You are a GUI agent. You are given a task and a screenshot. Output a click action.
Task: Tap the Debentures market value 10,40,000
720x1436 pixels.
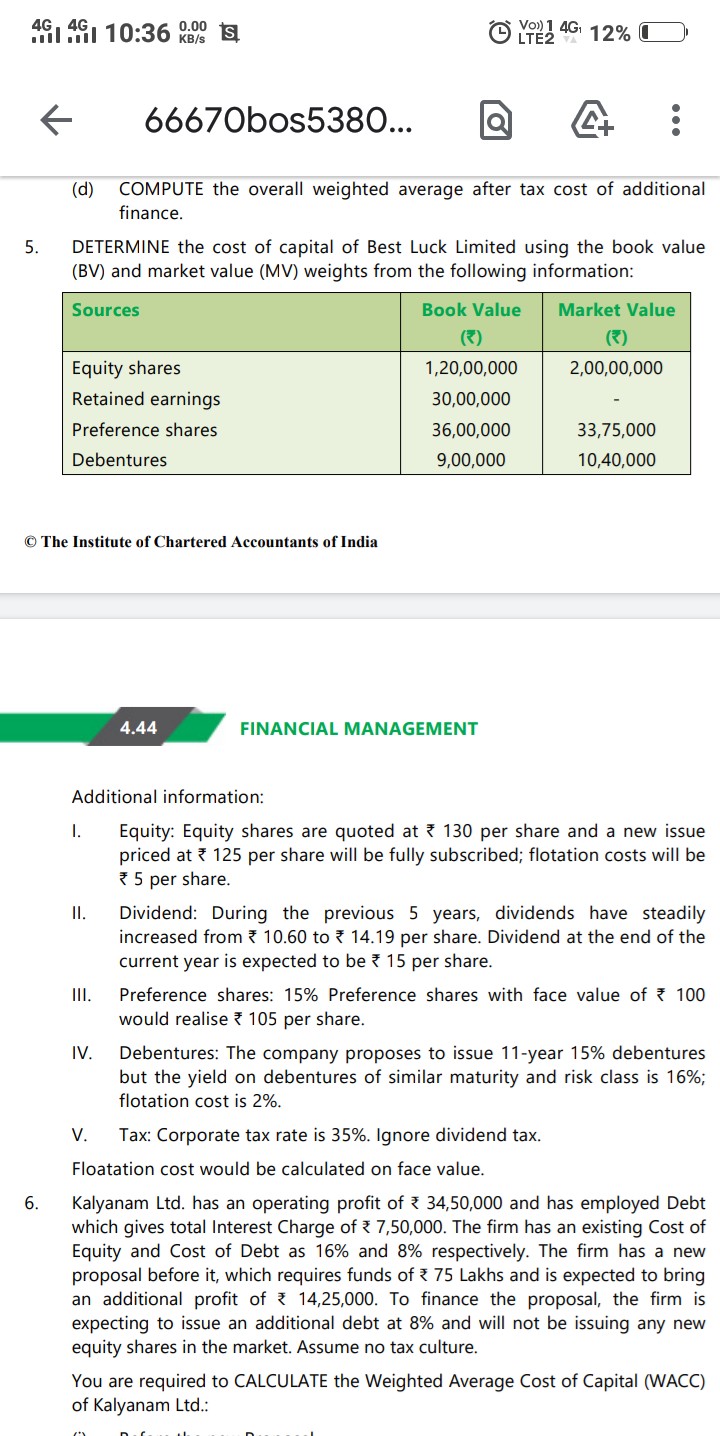click(616, 460)
